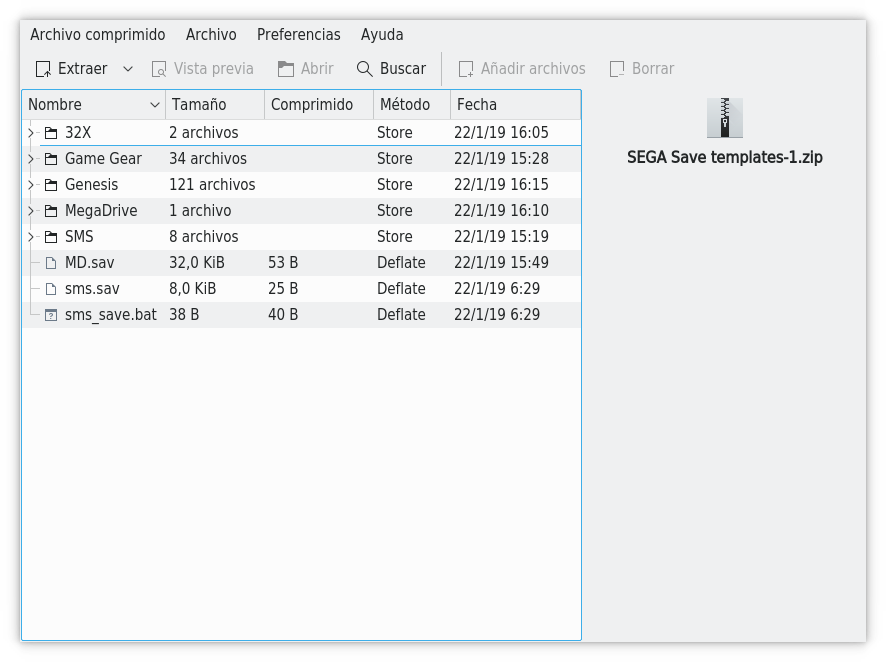886x662 pixels.
Task: Click the zip archive icon in the info panel
Action: coord(724,118)
